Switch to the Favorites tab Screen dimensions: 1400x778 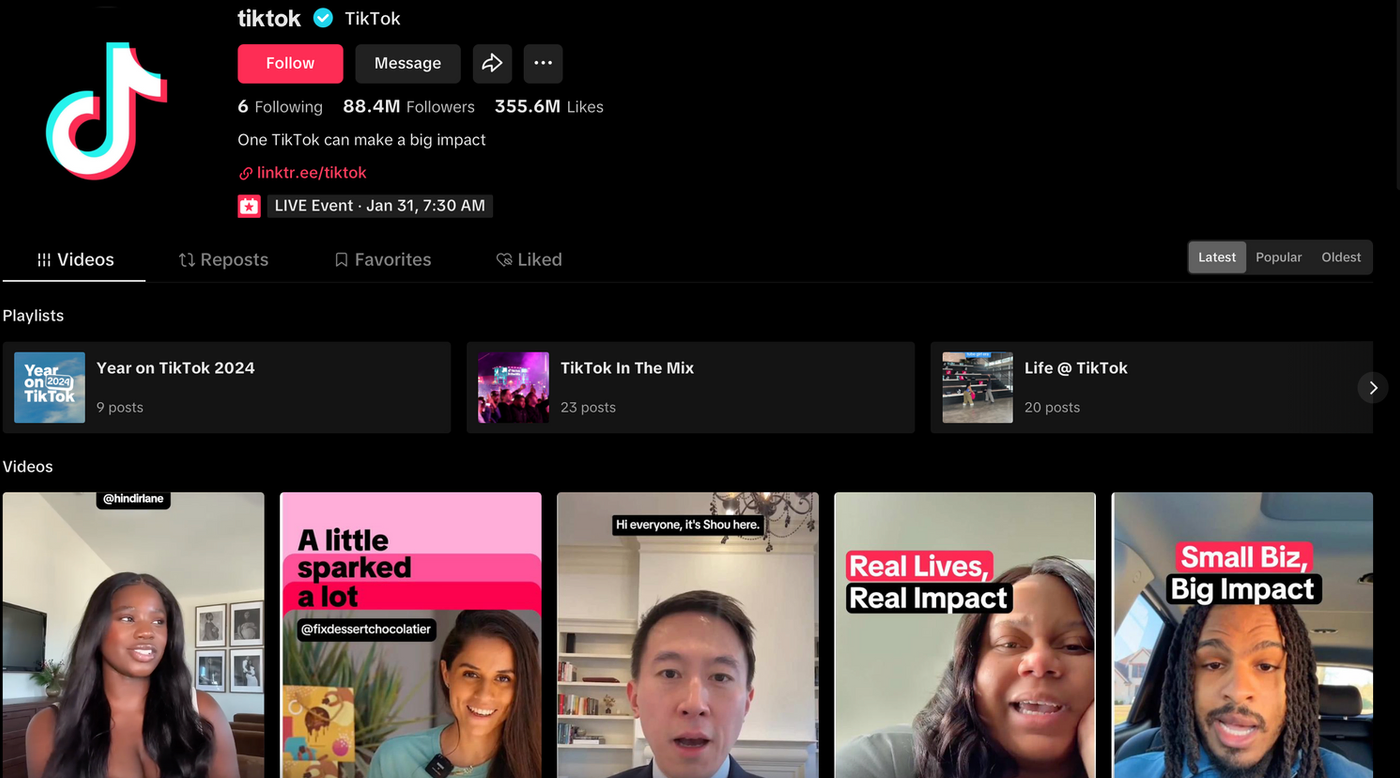(383, 260)
